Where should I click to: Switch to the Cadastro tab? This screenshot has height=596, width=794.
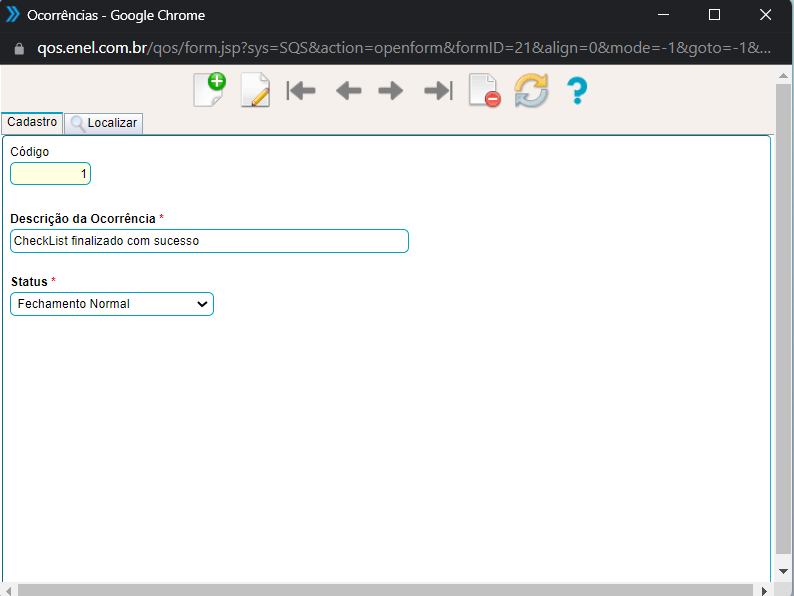coord(32,122)
